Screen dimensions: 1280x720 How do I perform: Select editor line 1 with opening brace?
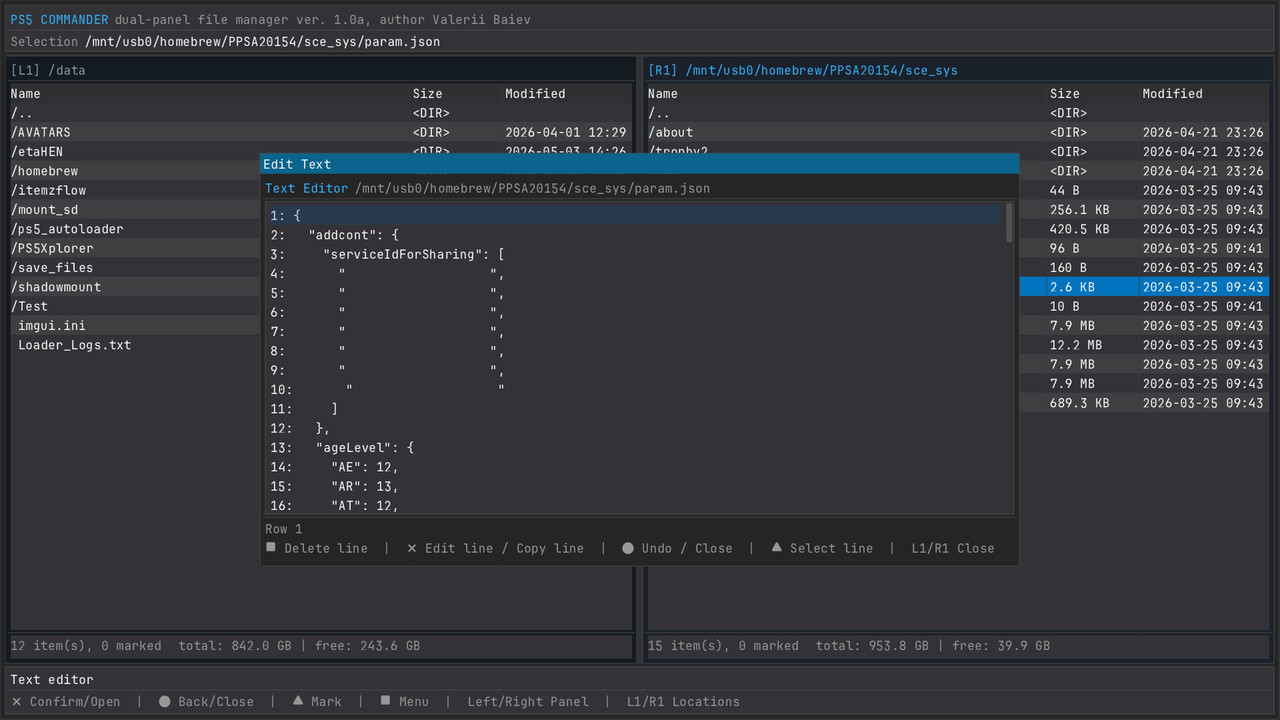point(634,215)
